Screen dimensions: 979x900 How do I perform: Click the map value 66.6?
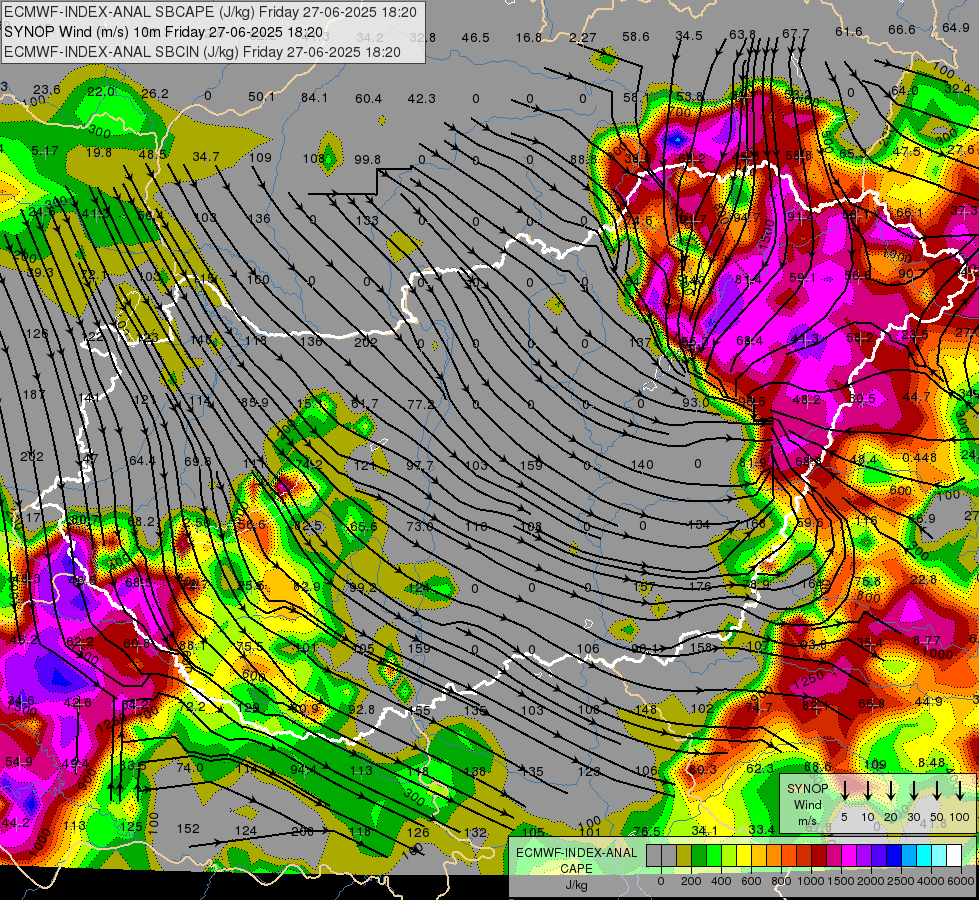pos(902,29)
